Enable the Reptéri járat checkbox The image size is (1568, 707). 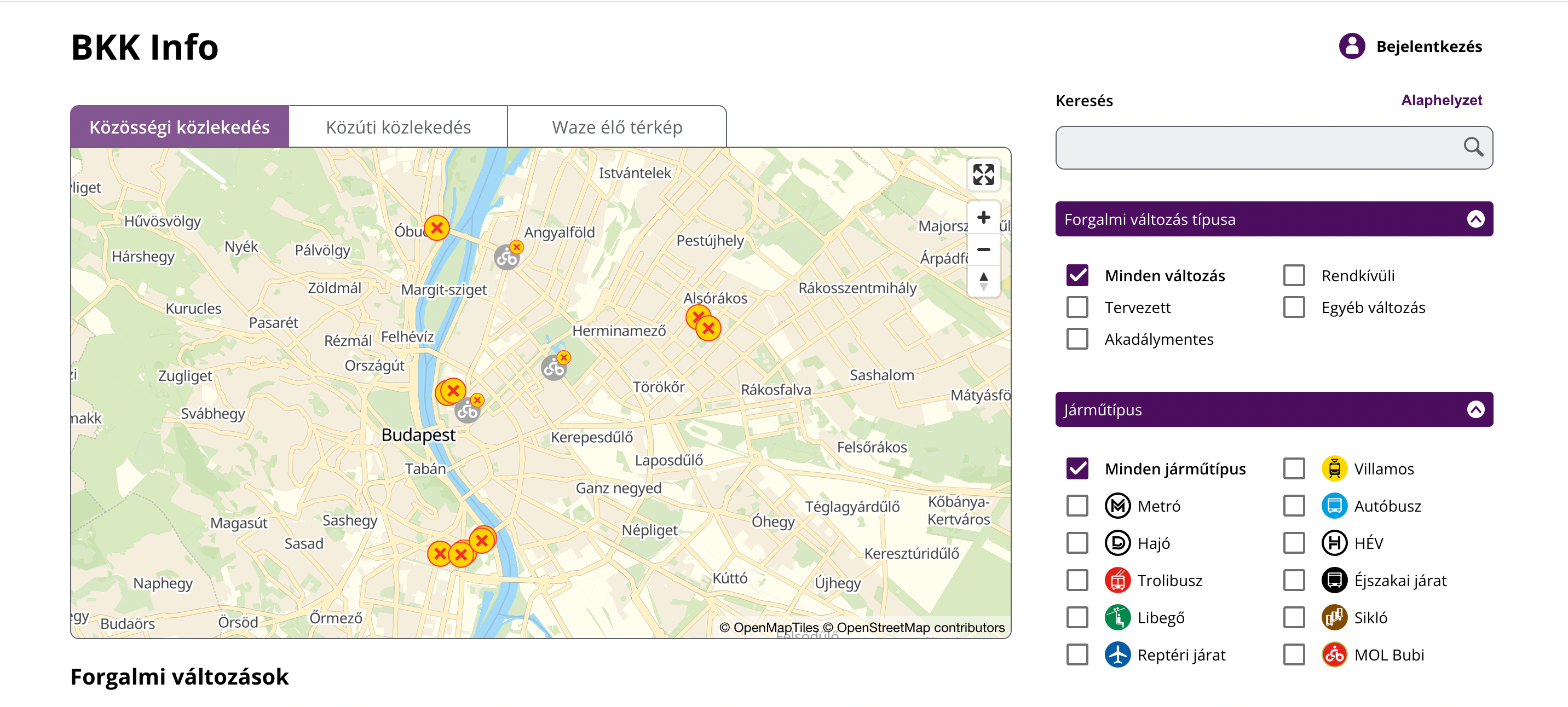click(1077, 654)
